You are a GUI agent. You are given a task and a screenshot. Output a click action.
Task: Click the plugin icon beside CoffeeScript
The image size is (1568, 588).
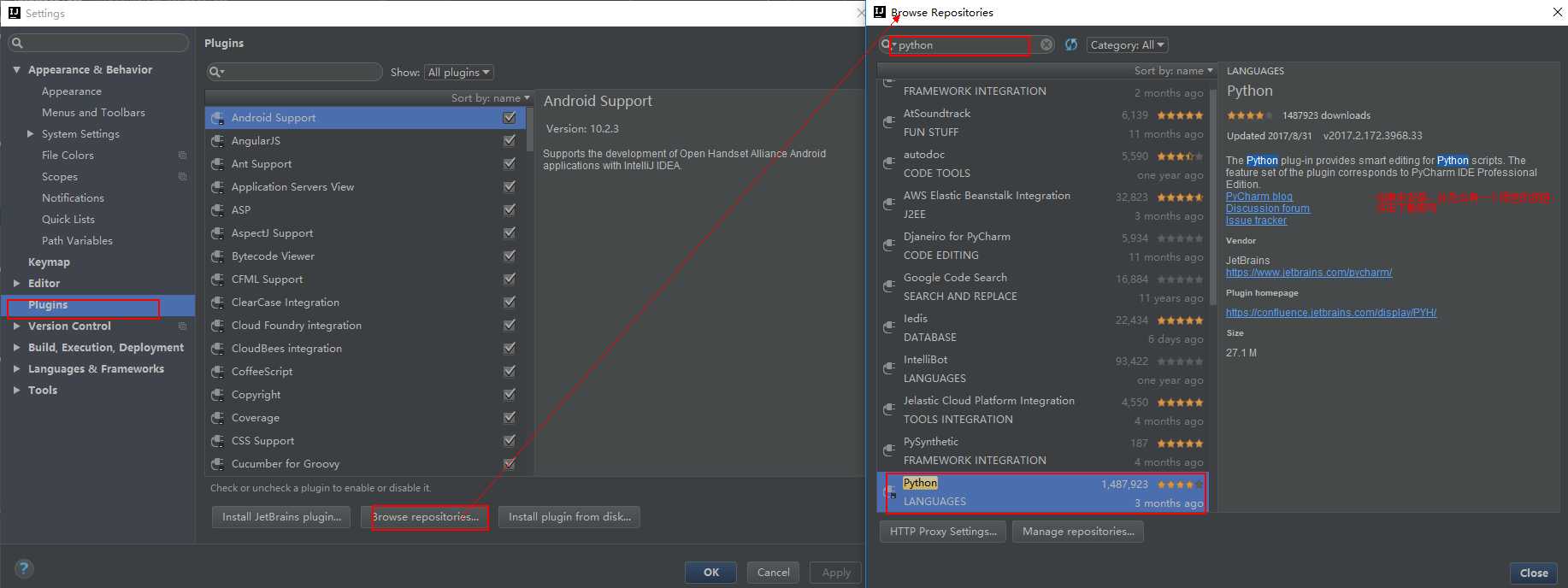[x=217, y=372]
